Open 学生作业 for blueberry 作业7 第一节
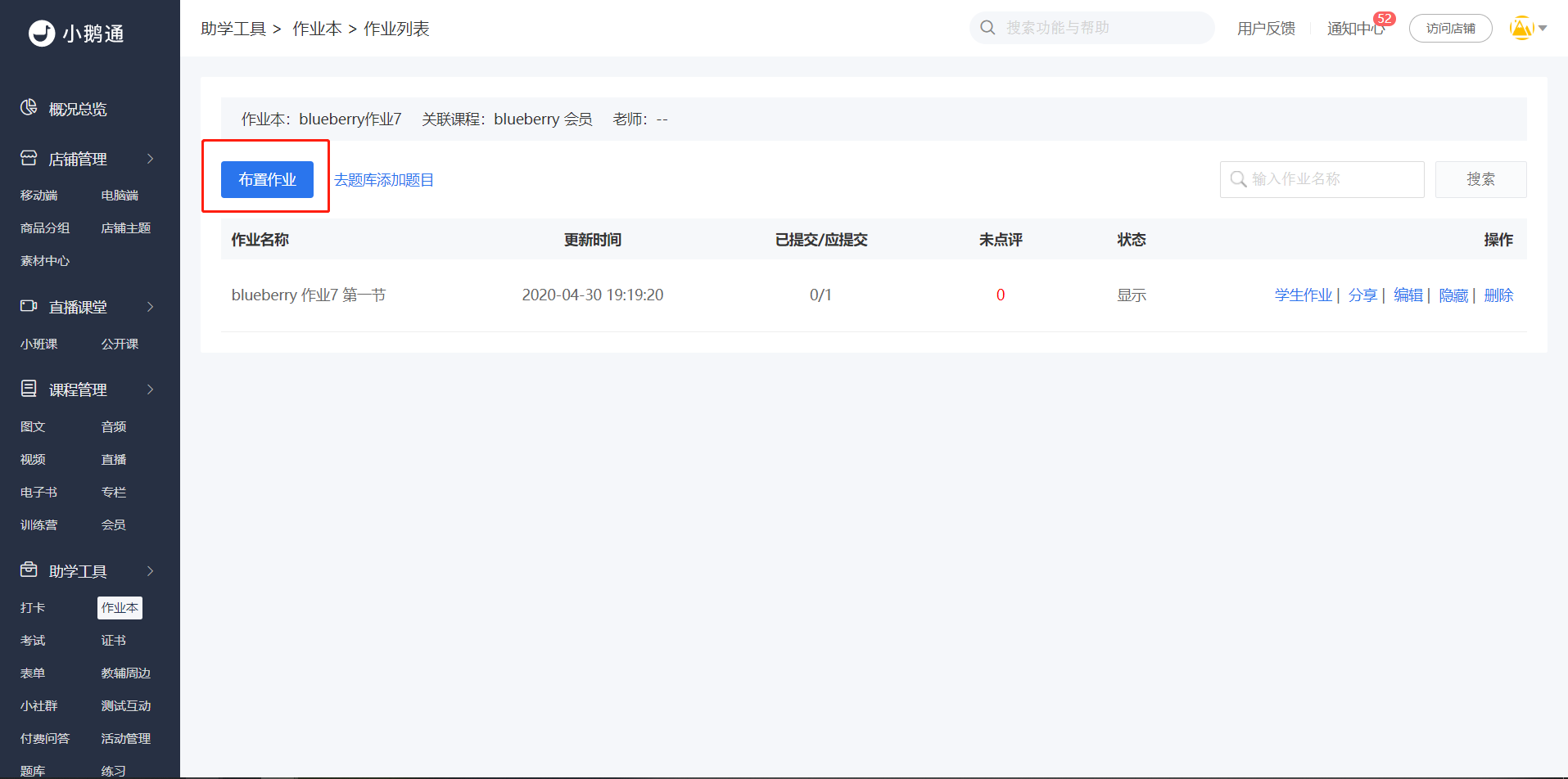 pyautogui.click(x=1303, y=295)
